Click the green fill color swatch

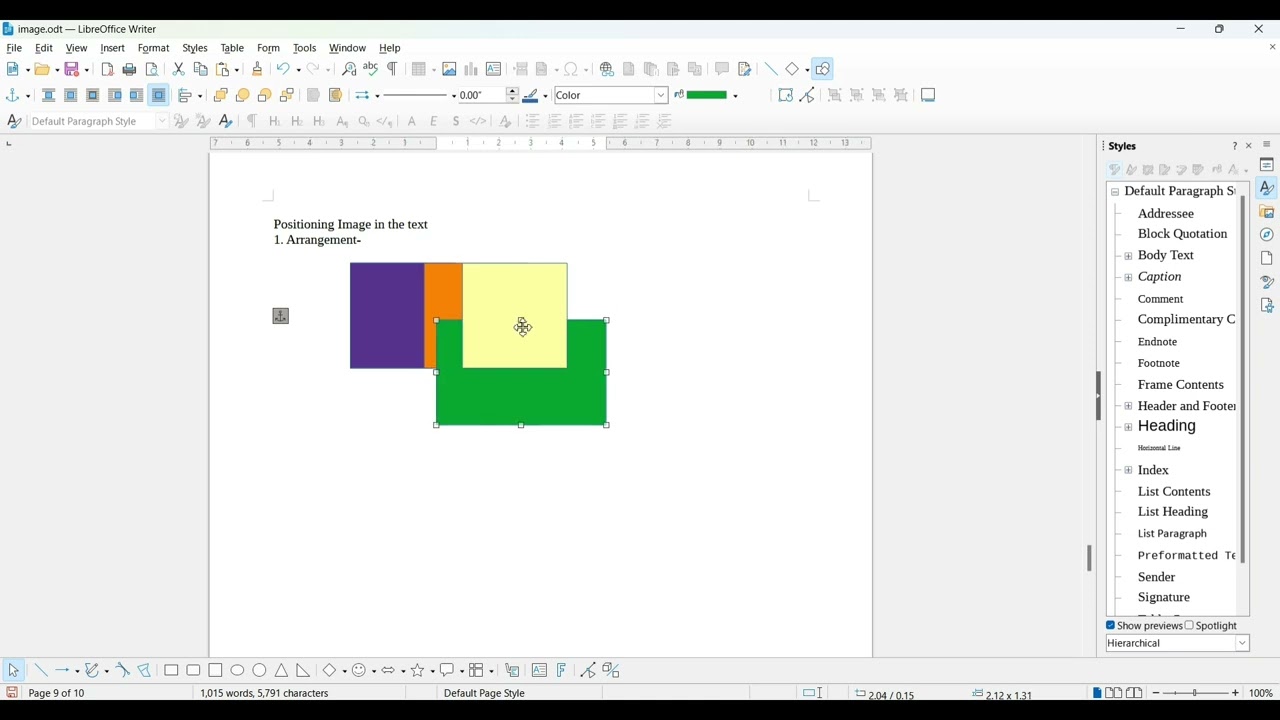(x=705, y=96)
